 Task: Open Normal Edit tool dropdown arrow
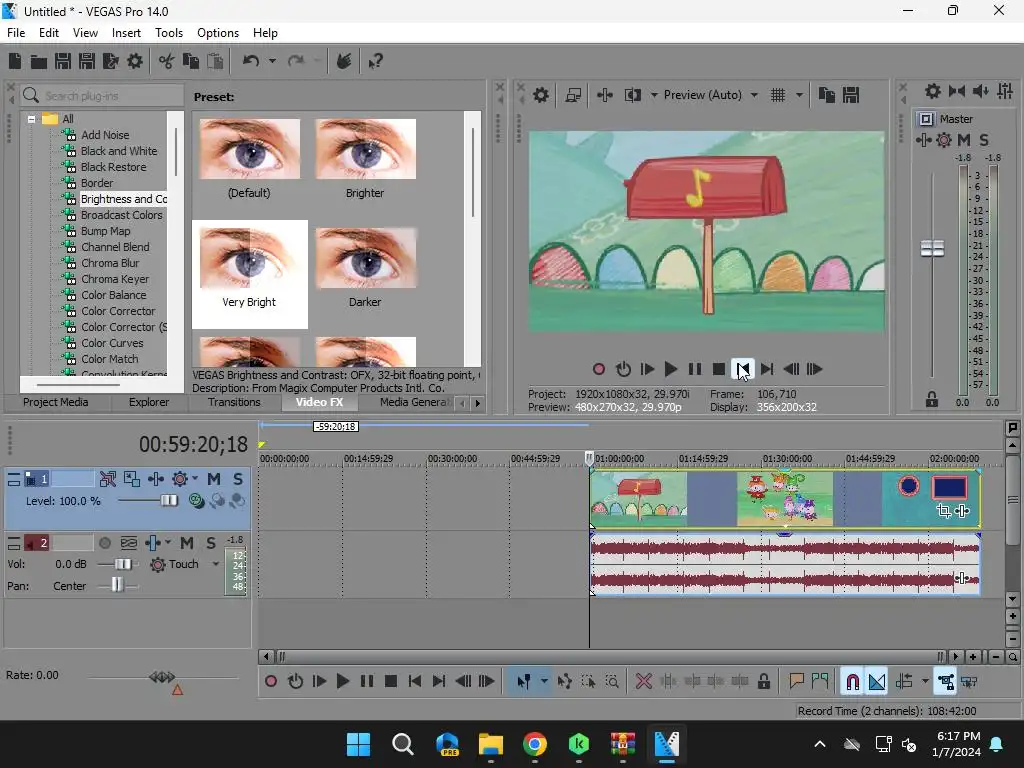544,682
